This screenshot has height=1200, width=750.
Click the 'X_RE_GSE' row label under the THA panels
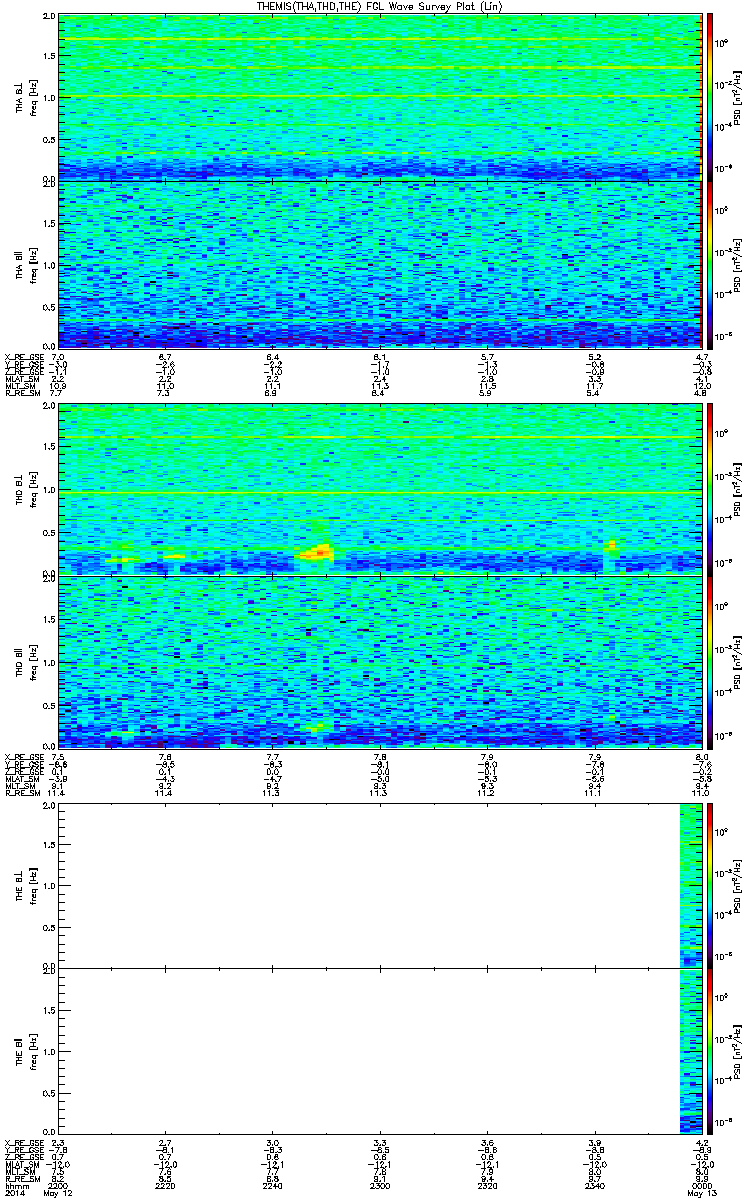(23, 357)
